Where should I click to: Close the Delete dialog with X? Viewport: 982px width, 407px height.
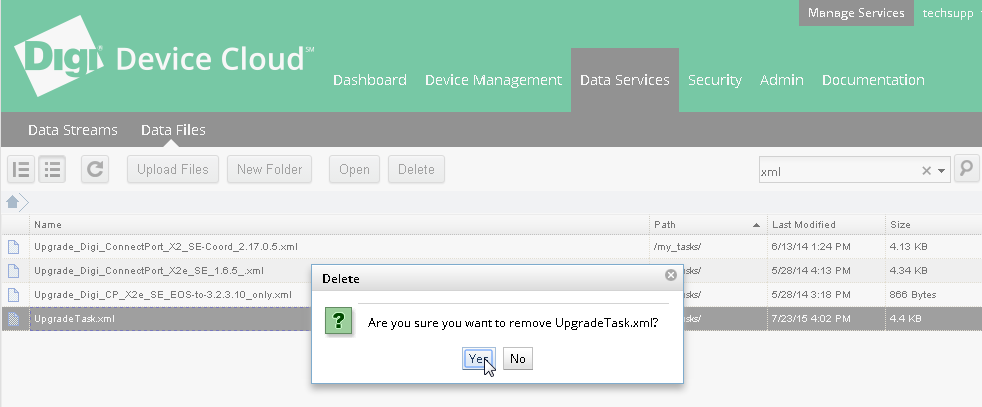(x=671, y=275)
